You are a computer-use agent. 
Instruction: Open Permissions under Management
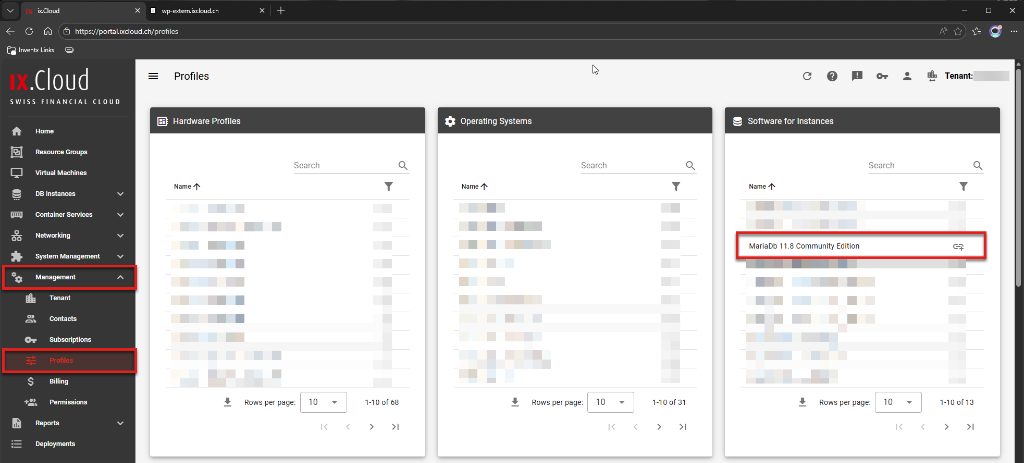68,402
